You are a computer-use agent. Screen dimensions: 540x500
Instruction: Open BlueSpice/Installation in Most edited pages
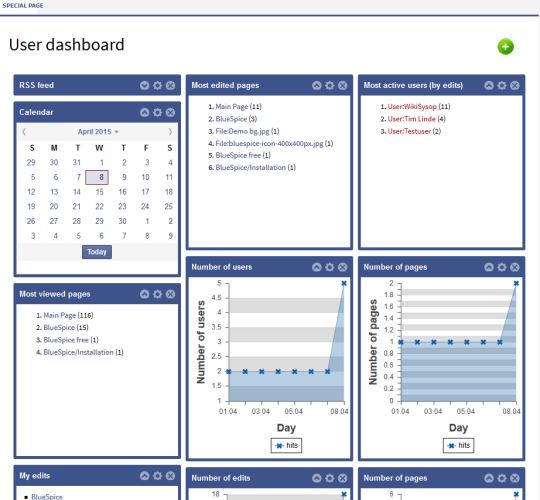click(x=251, y=168)
